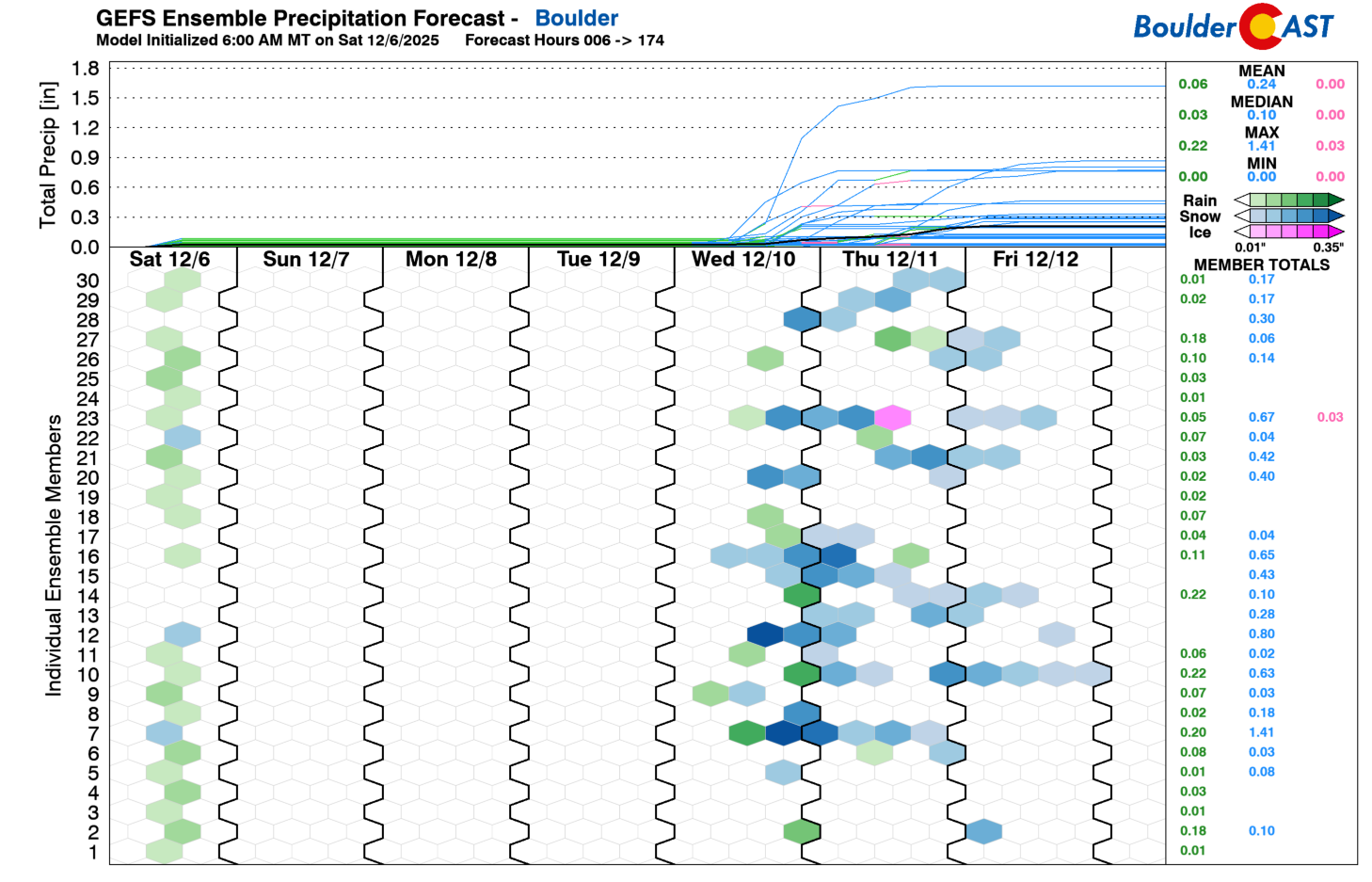Switch to the Fri 12/12 day header

point(1035,259)
